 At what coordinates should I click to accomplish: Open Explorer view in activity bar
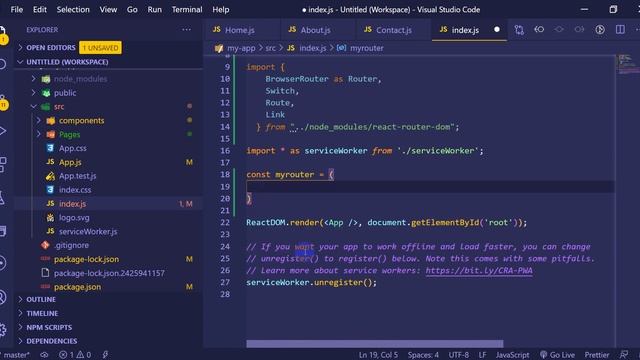pyautogui.click(x=2, y=33)
